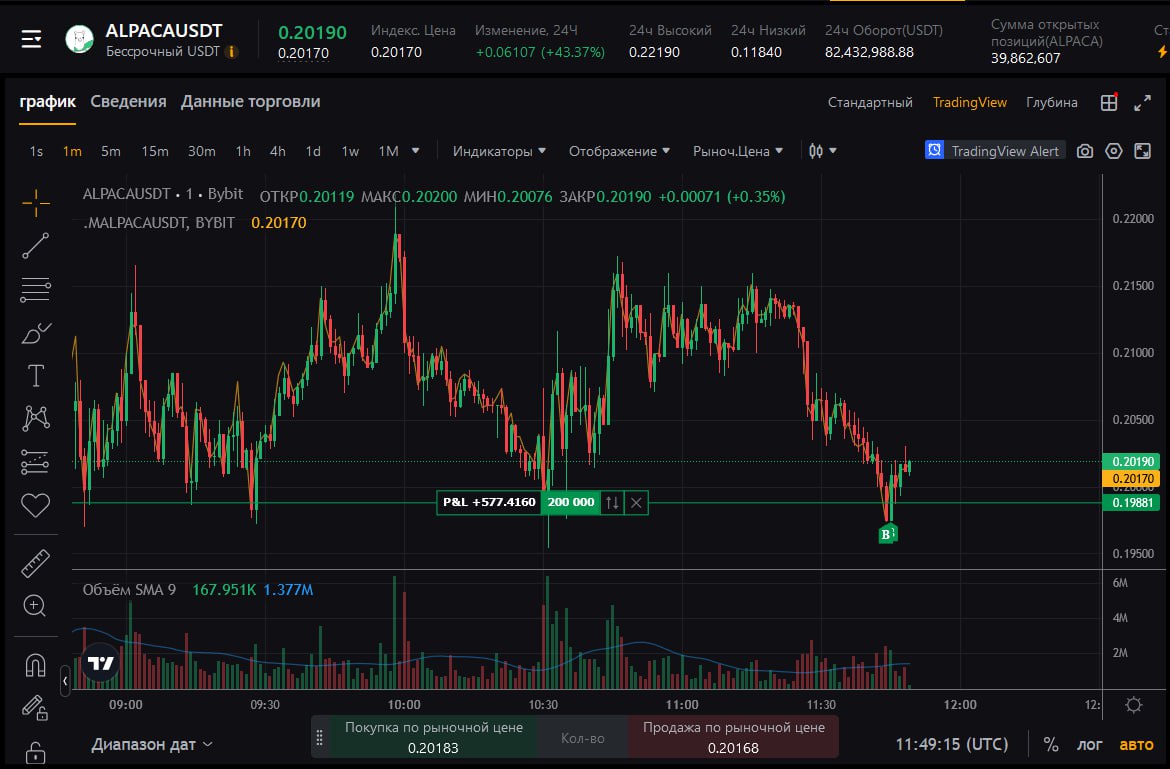
Task: Toggle авто auto scale
Action: [1136, 744]
